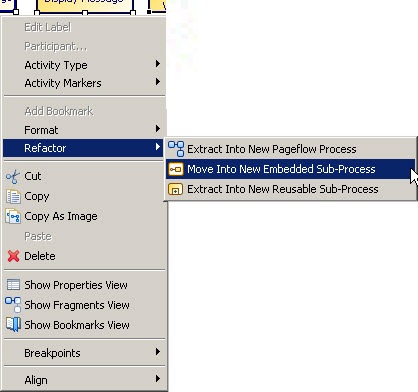Click the selected activity box handle at top

pyautogui.click(x=85, y=13)
